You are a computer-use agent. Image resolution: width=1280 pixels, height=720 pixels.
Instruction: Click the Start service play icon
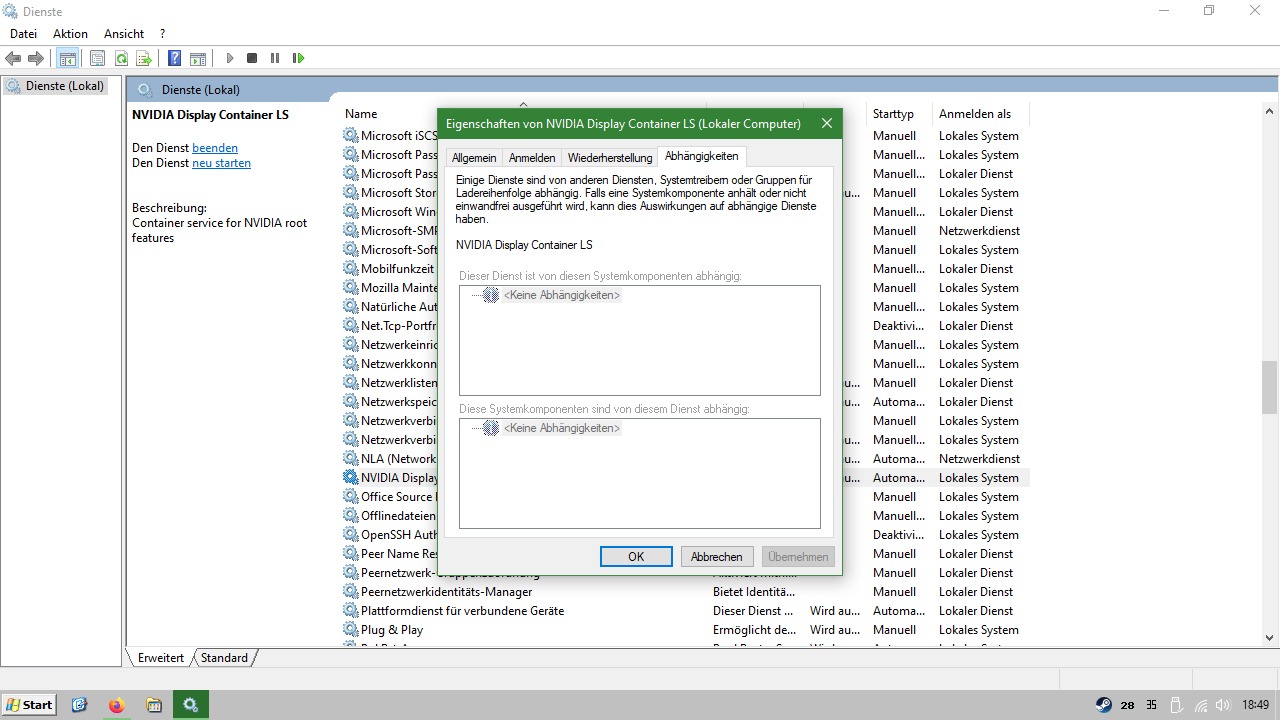click(230, 59)
